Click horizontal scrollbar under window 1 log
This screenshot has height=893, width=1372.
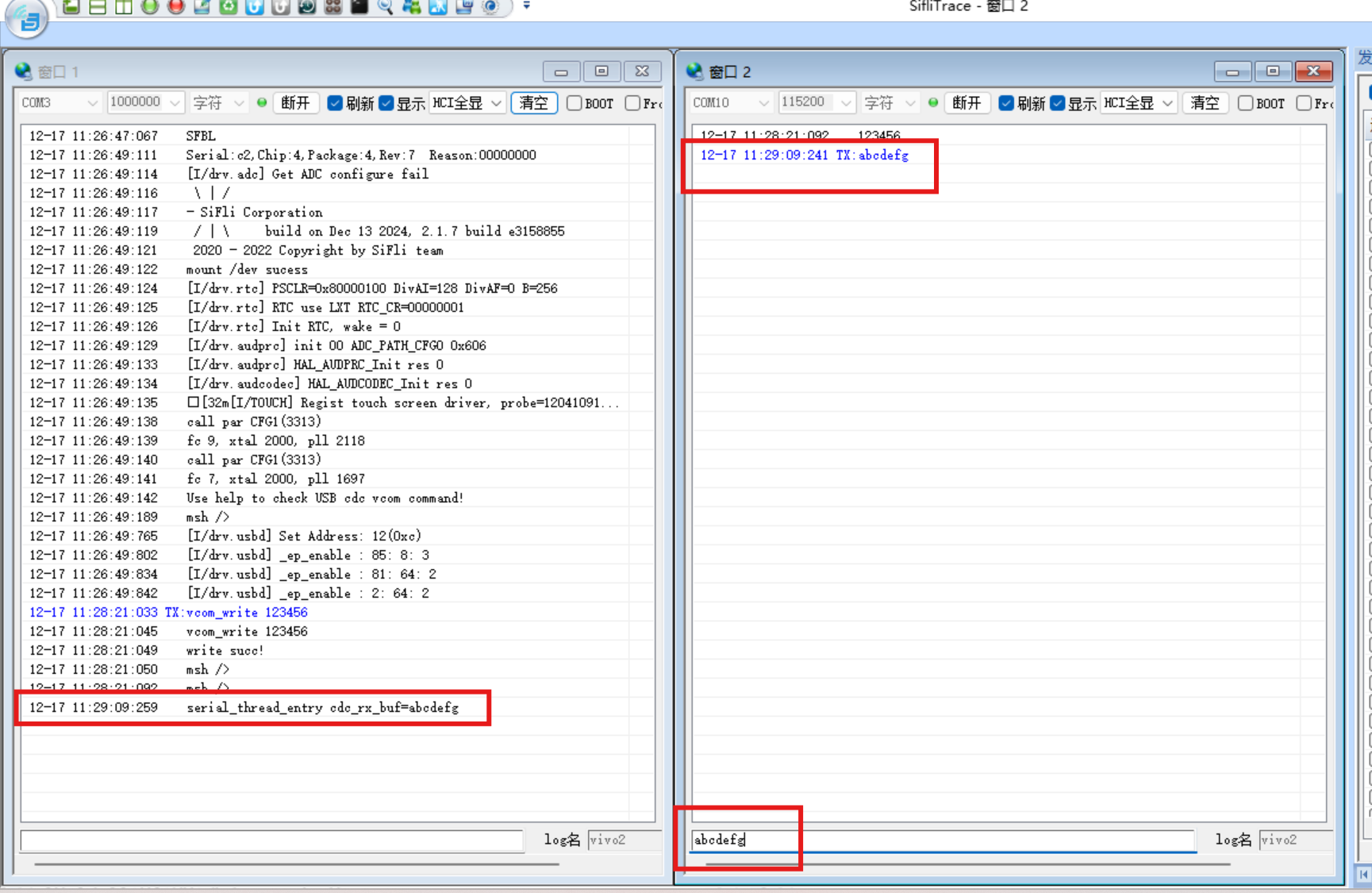click(x=298, y=864)
